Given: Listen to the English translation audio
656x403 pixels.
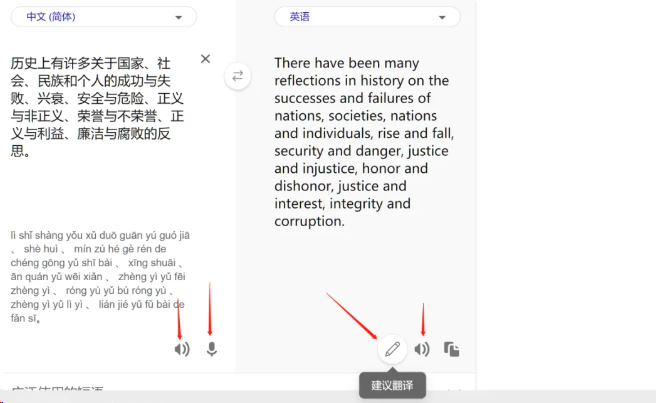Looking at the screenshot, I should click(422, 349).
